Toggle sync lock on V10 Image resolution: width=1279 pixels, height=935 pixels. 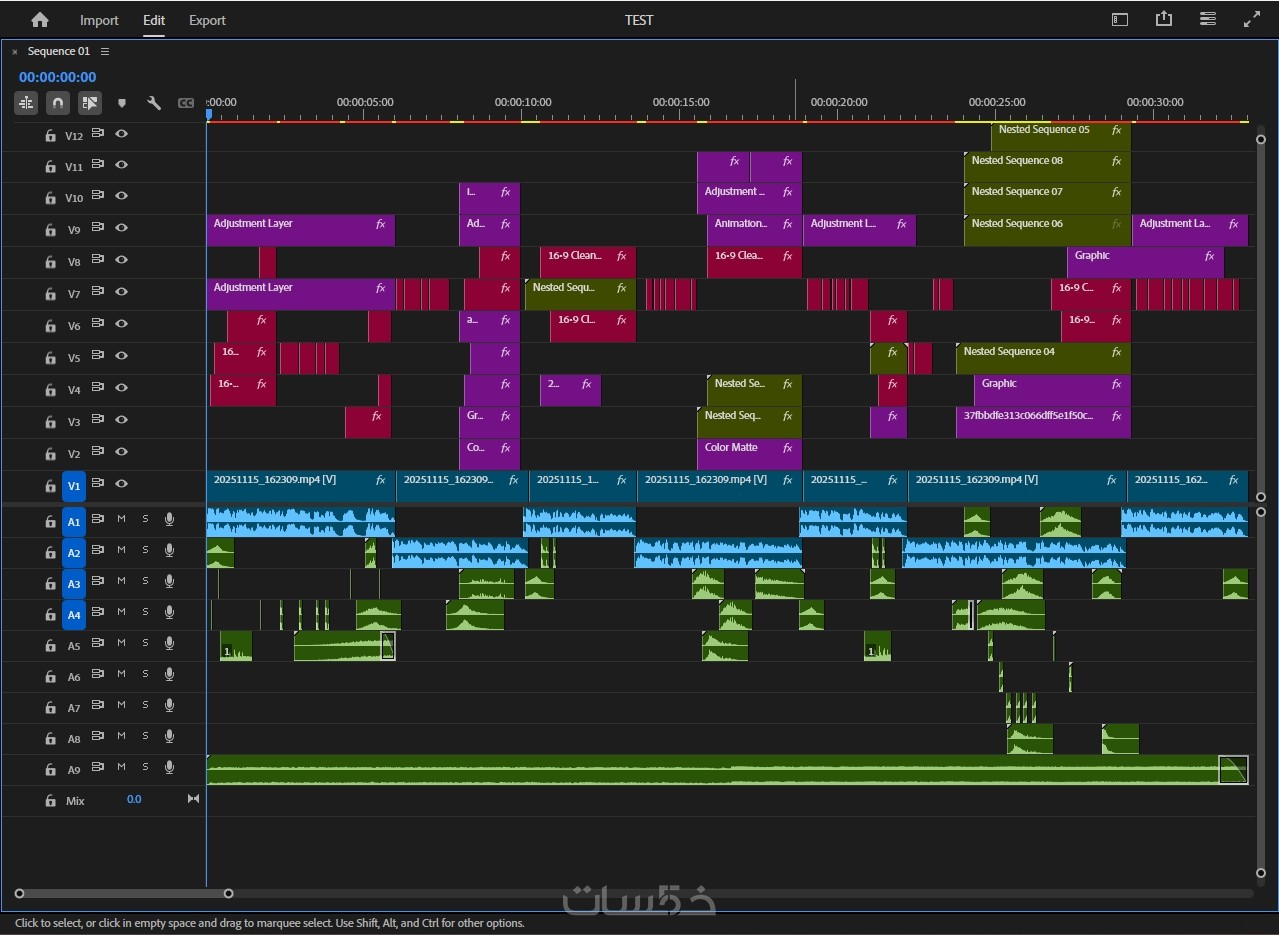(98, 196)
